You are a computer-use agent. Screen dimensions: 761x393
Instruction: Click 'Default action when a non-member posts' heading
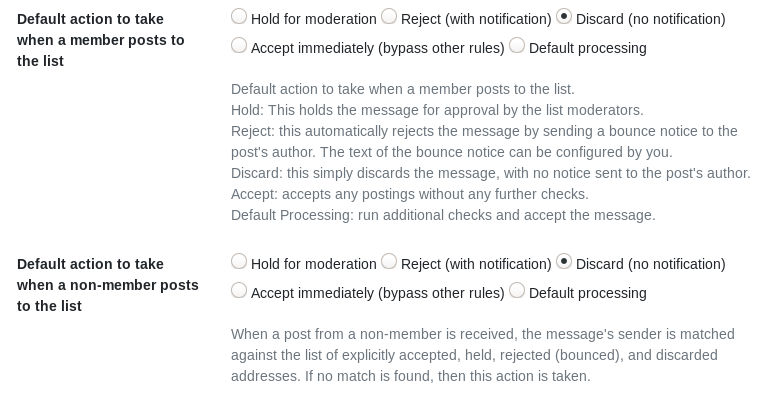coord(108,285)
